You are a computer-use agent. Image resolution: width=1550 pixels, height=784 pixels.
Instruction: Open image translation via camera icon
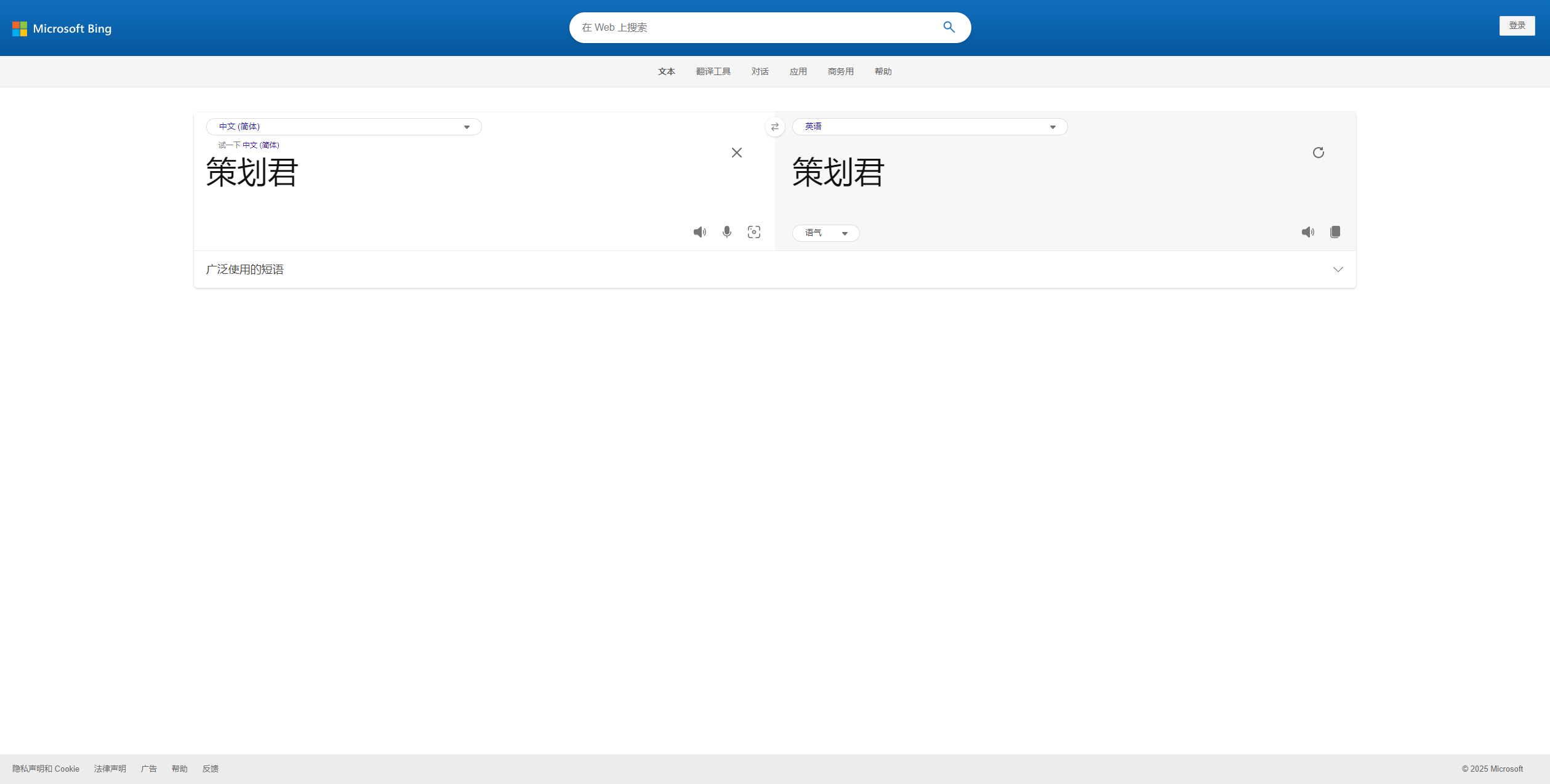[x=753, y=232]
